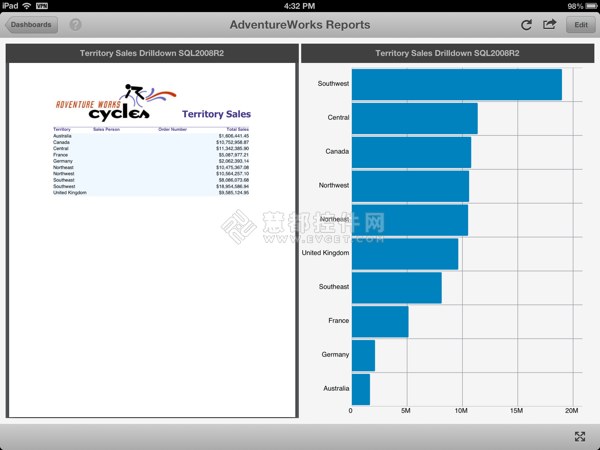Select the Southeast bar in the chart
Image resolution: width=600 pixels, height=450 pixels.
click(x=397, y=288)
